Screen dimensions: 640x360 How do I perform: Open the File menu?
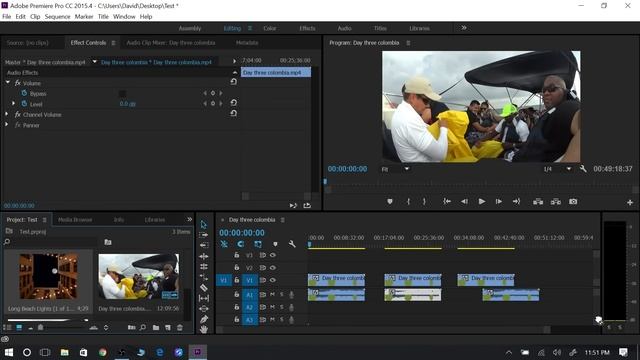7,17
